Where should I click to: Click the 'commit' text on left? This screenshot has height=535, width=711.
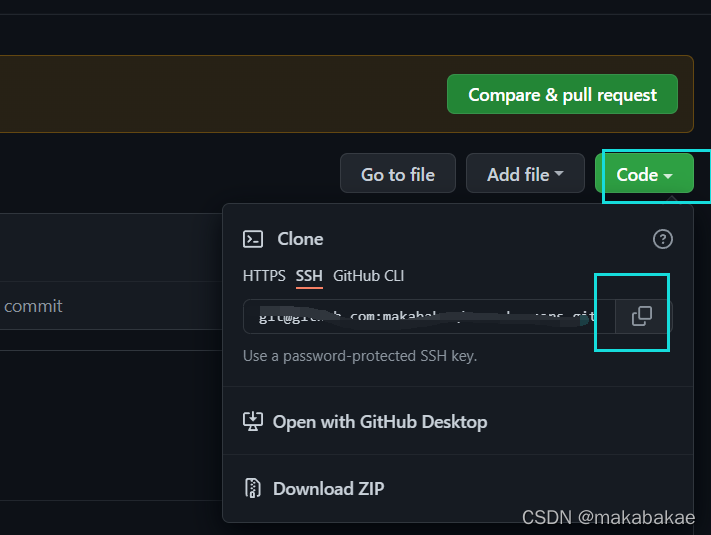33,306
